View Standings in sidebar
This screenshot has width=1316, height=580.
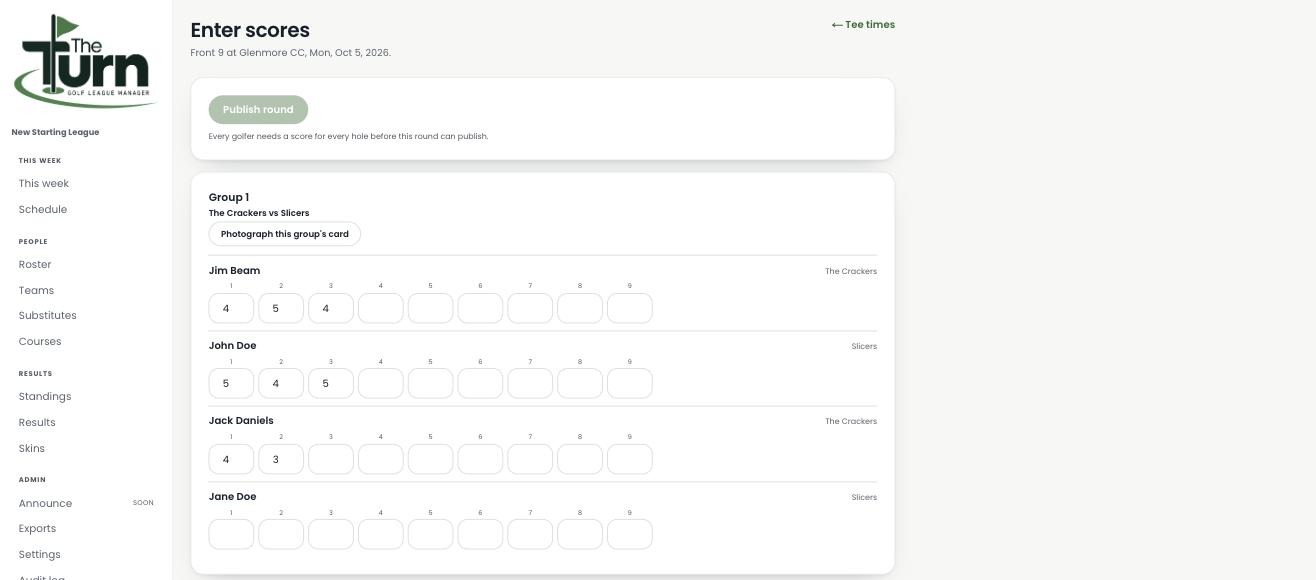pos(45,396)
